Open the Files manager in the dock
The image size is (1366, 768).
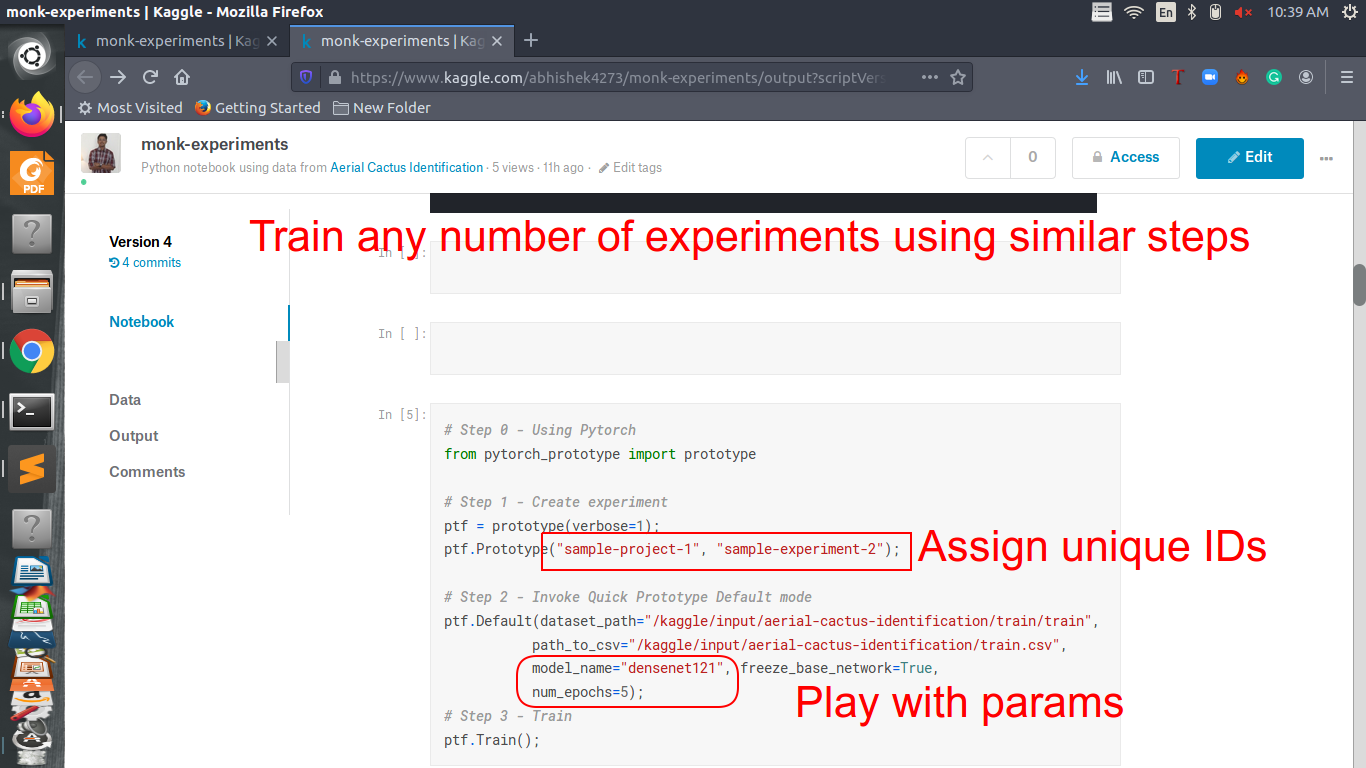32,292
